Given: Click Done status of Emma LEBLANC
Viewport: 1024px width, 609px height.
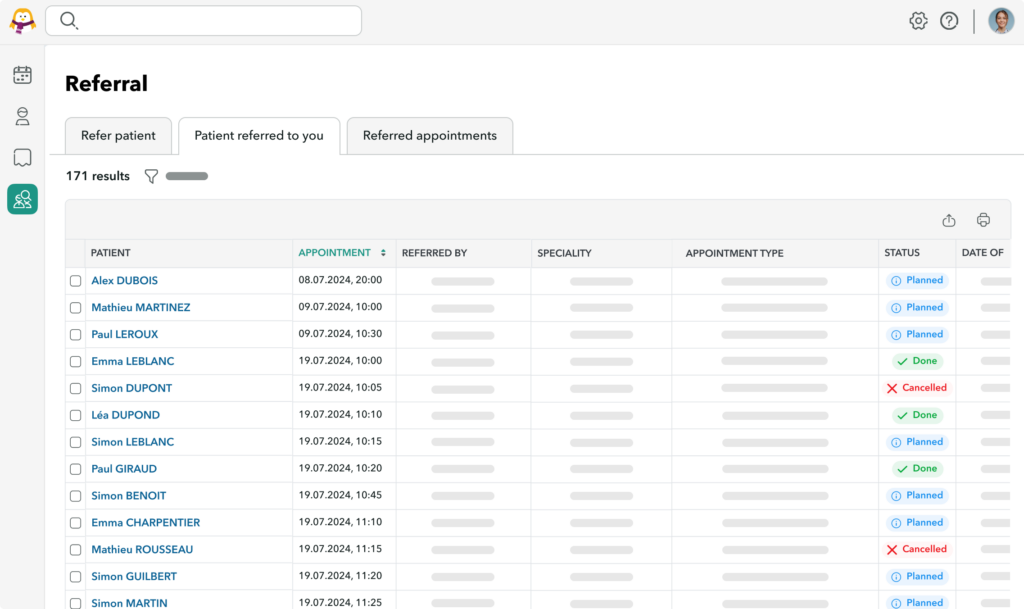Looking at the screenshot, I should click(918, 361).
